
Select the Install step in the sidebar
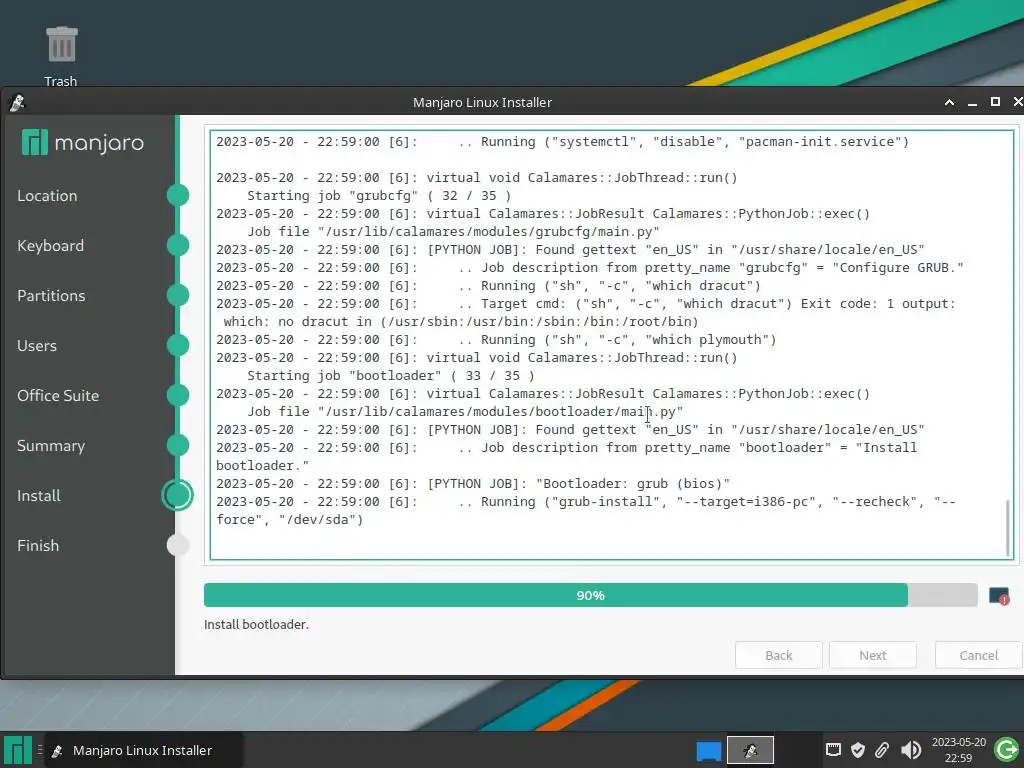tap(39, 496)
